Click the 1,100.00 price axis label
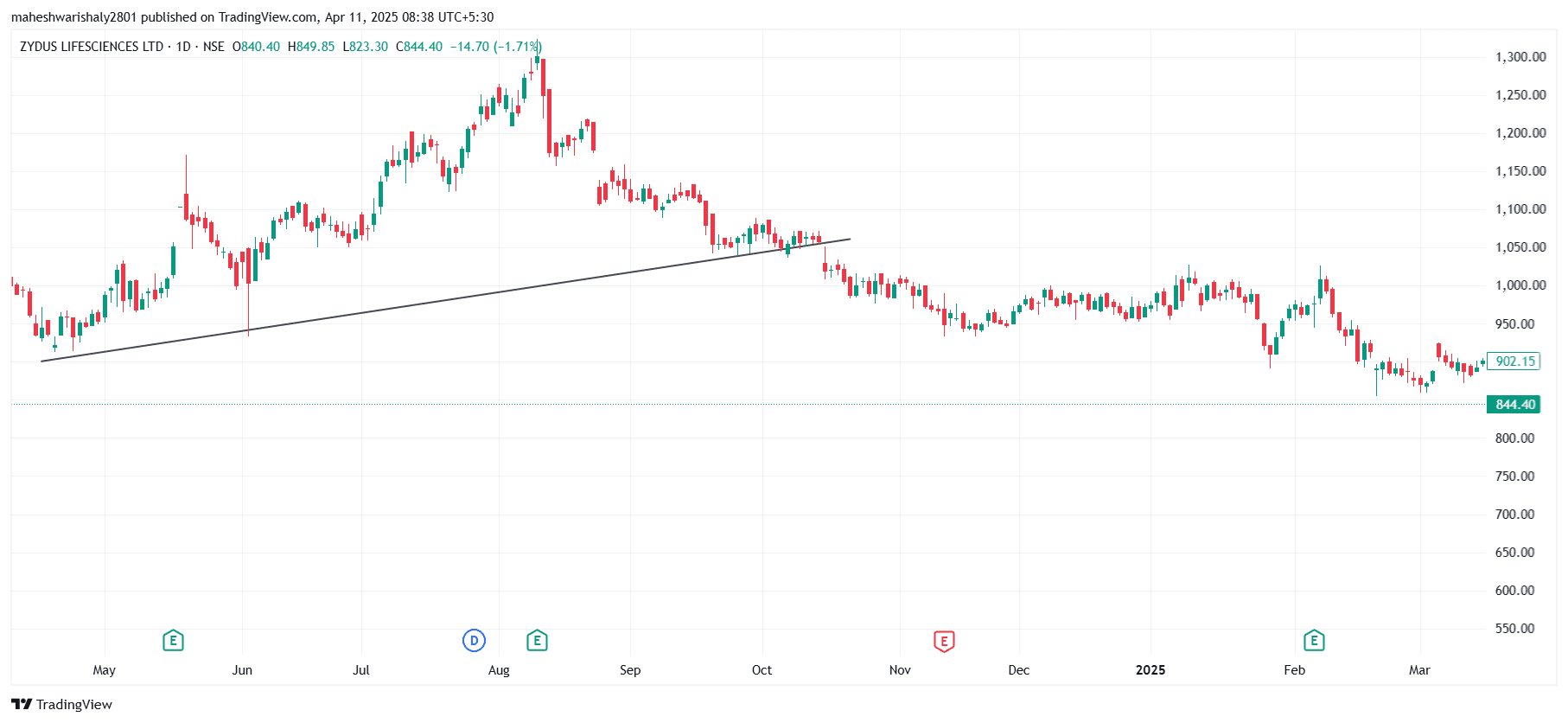This screenshot has height=723, width=1568. (1520, 209)
